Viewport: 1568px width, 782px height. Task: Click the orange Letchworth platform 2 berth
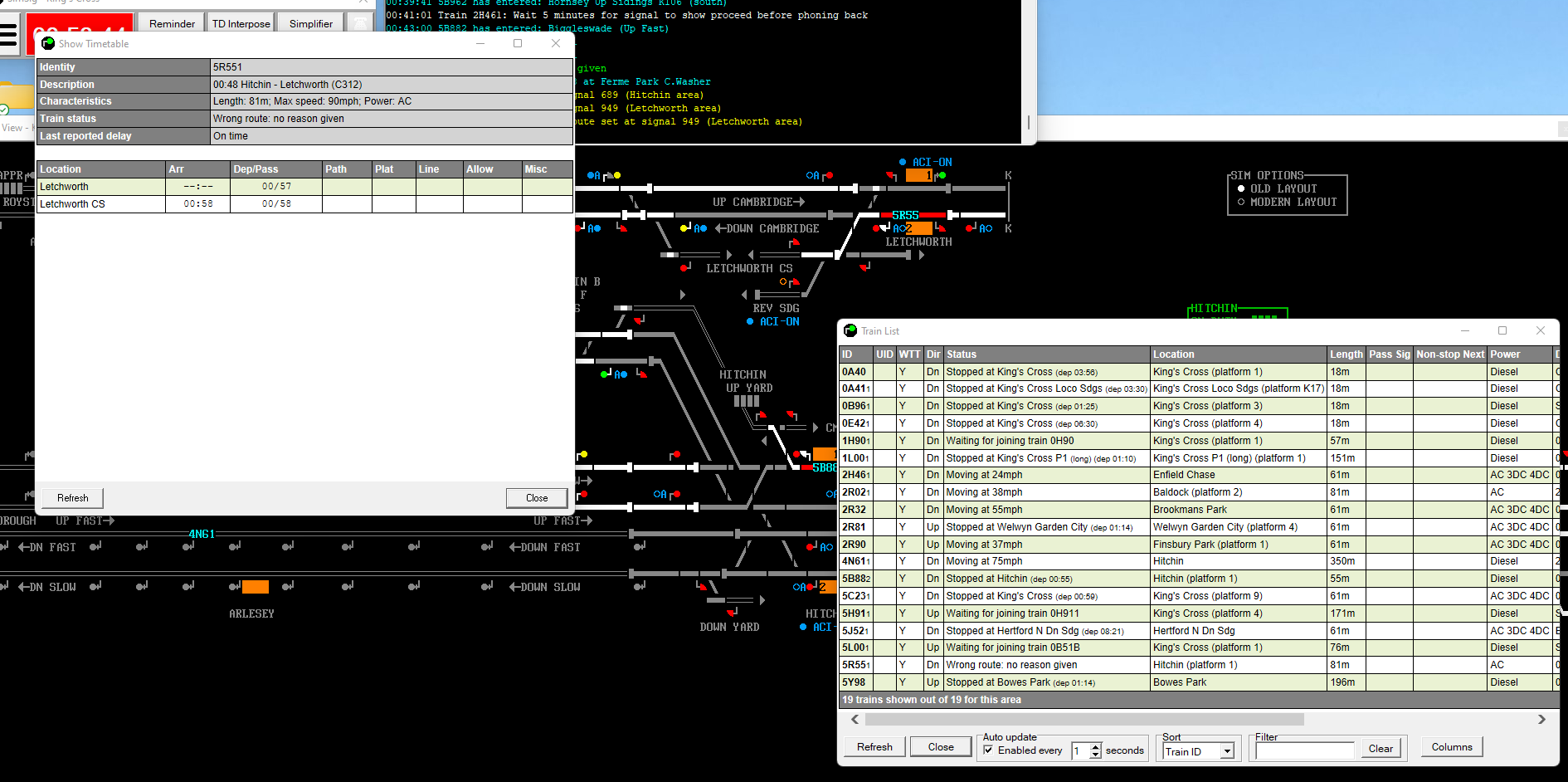[x=919, y=228]
